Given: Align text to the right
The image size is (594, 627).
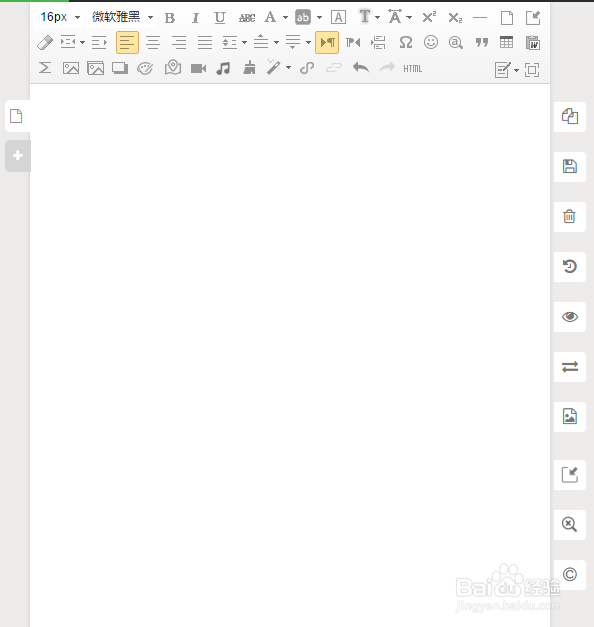Looking at the screenshot, I should [x=179, y=42].
